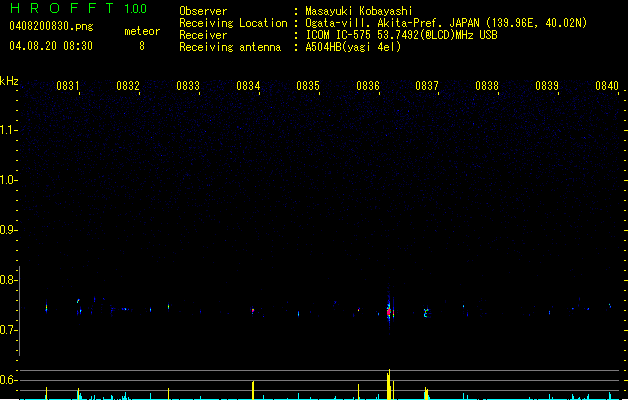The image size is (629, 400).
Task: Click the 1.1 kHz axis label
Action: [x=8, y=130]
